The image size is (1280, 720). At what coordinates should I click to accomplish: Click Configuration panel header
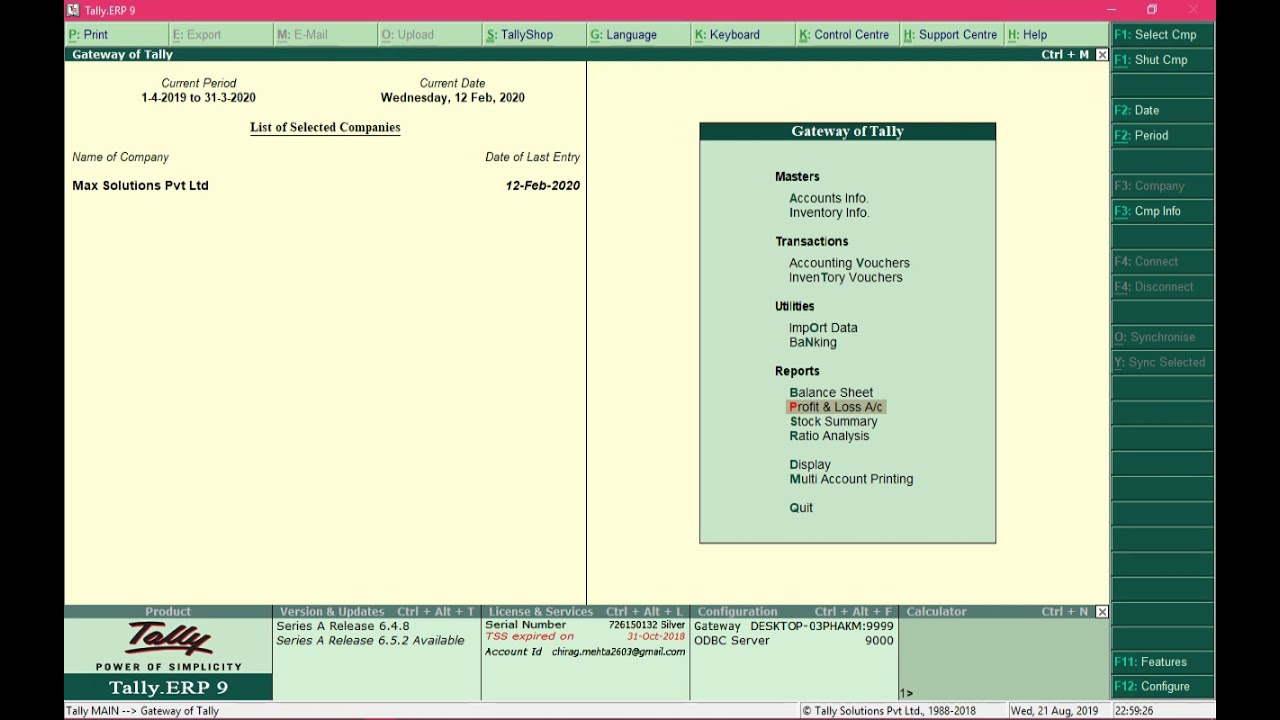pyautogui.click(x=794, y=612)
